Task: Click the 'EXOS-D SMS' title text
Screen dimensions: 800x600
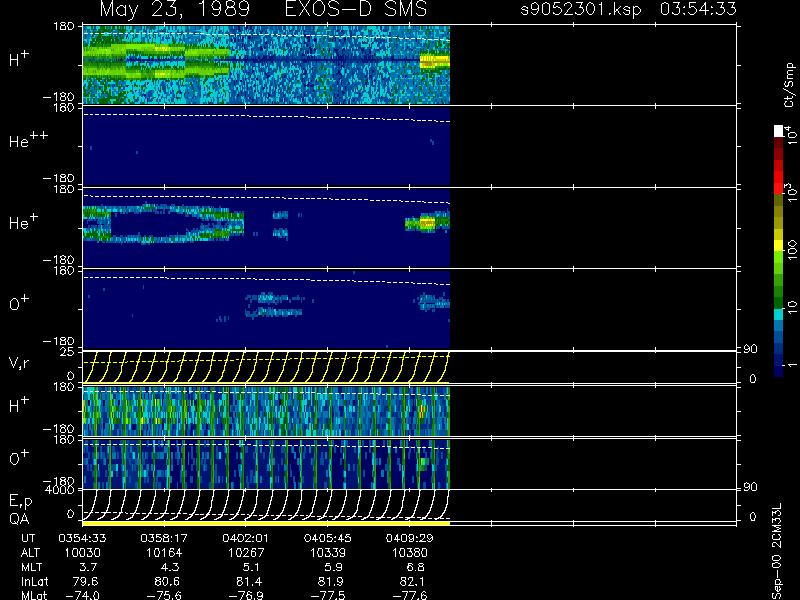Action: pyautogui.click(x=356, y=9)
